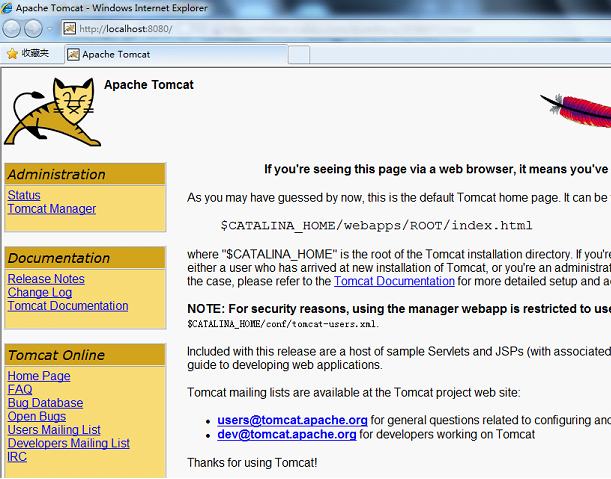This screenshot has width=611, height=479.
Task: Click the browser Forward arrow button
Action: coord(34,29)
